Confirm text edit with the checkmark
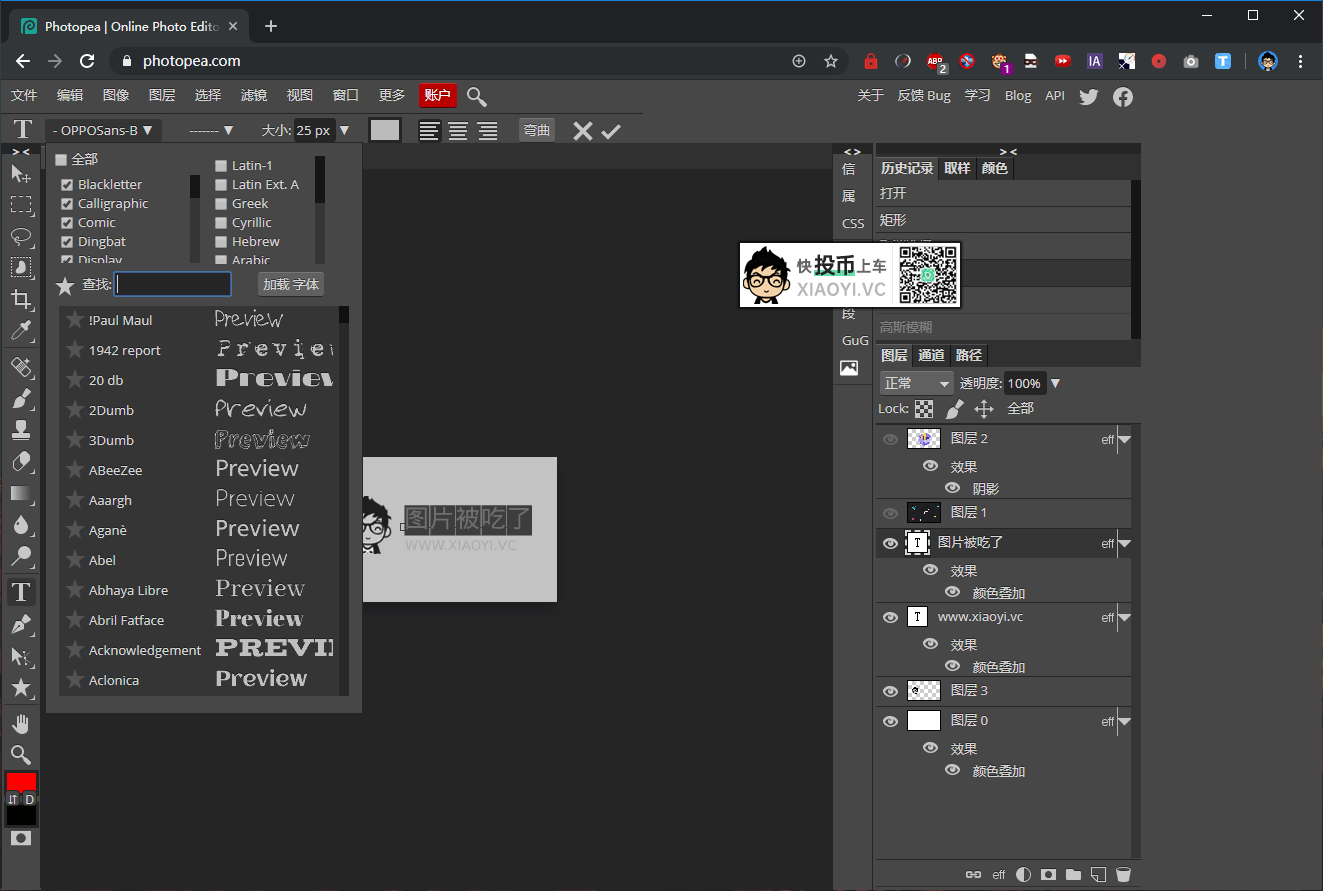Viewport: 1323px width, 891px height. click(611, 131)
